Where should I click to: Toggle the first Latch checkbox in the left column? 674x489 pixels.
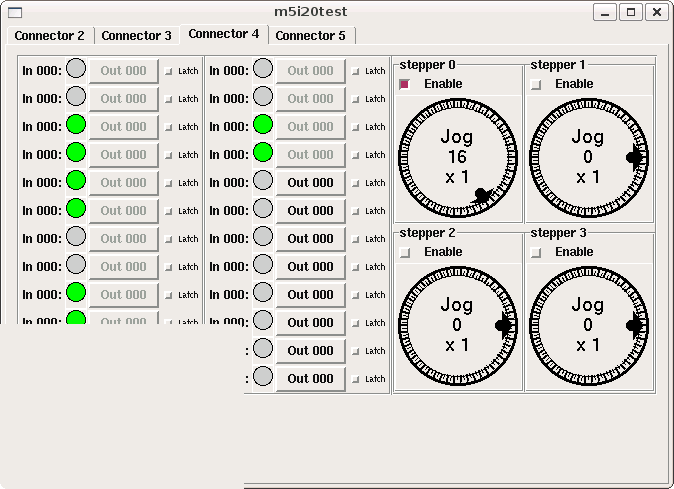tap(168, 71)
